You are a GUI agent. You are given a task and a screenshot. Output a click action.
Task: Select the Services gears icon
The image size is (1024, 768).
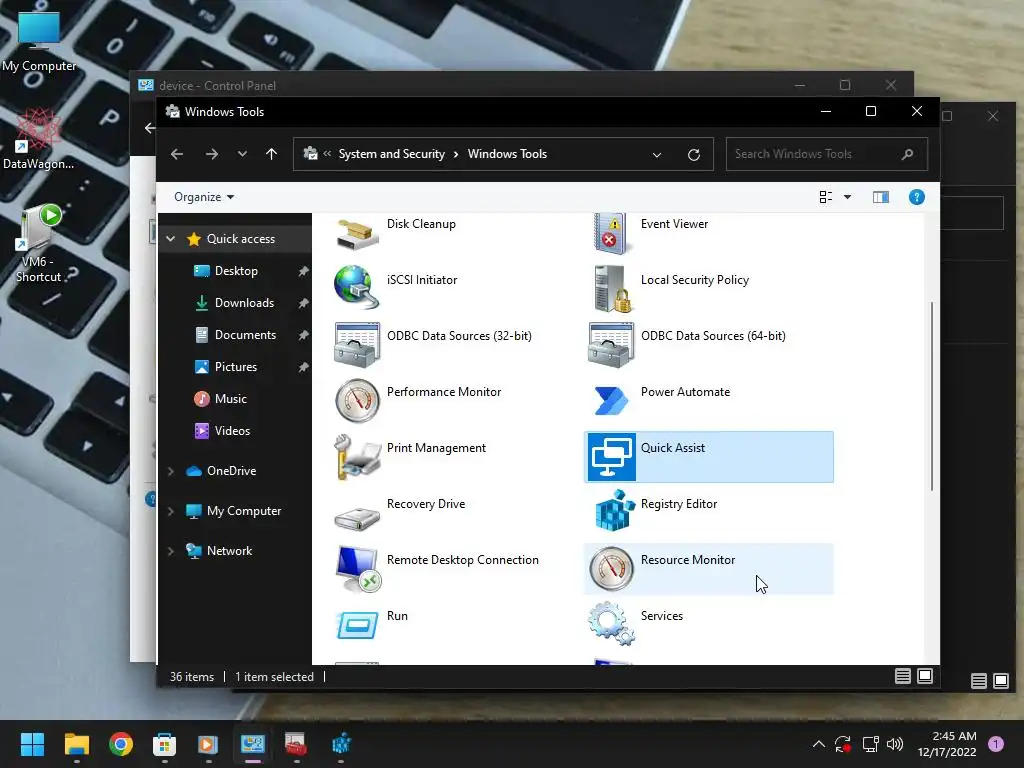tap(611, 624)
